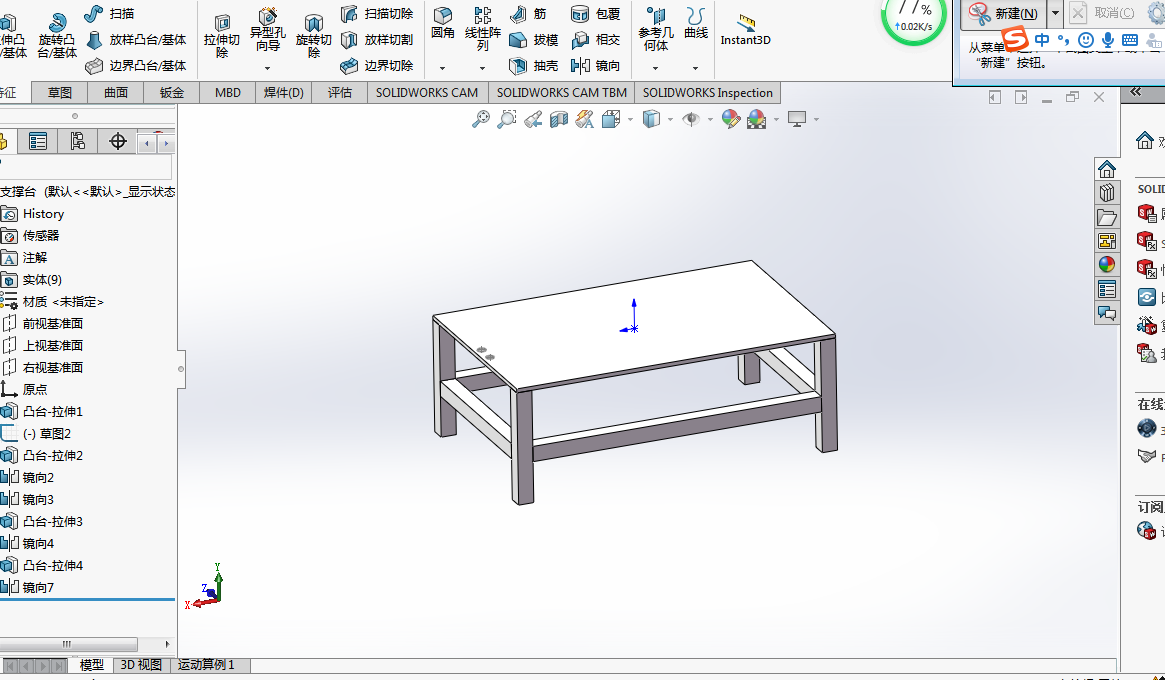The width and height of the screenshot is (1165, 680).
Task: Click Edit Appearance color ball icon
Action: pos(730,119)
